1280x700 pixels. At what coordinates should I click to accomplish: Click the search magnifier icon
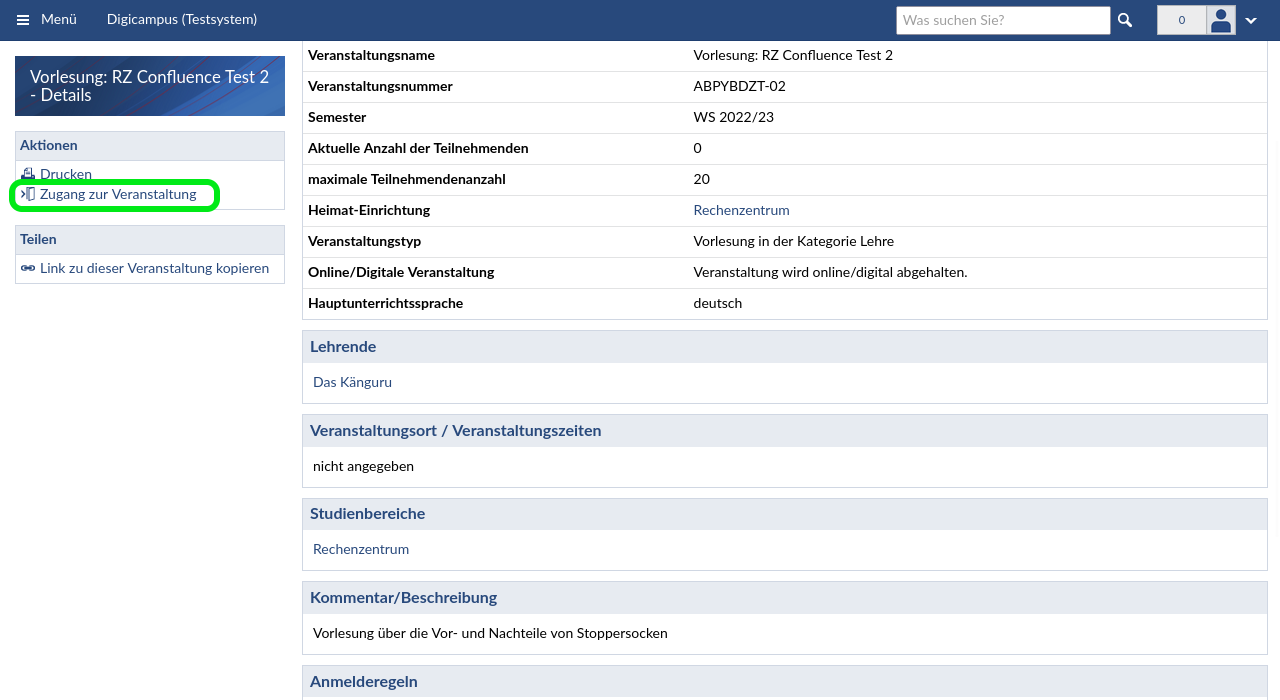point(1125,20)
